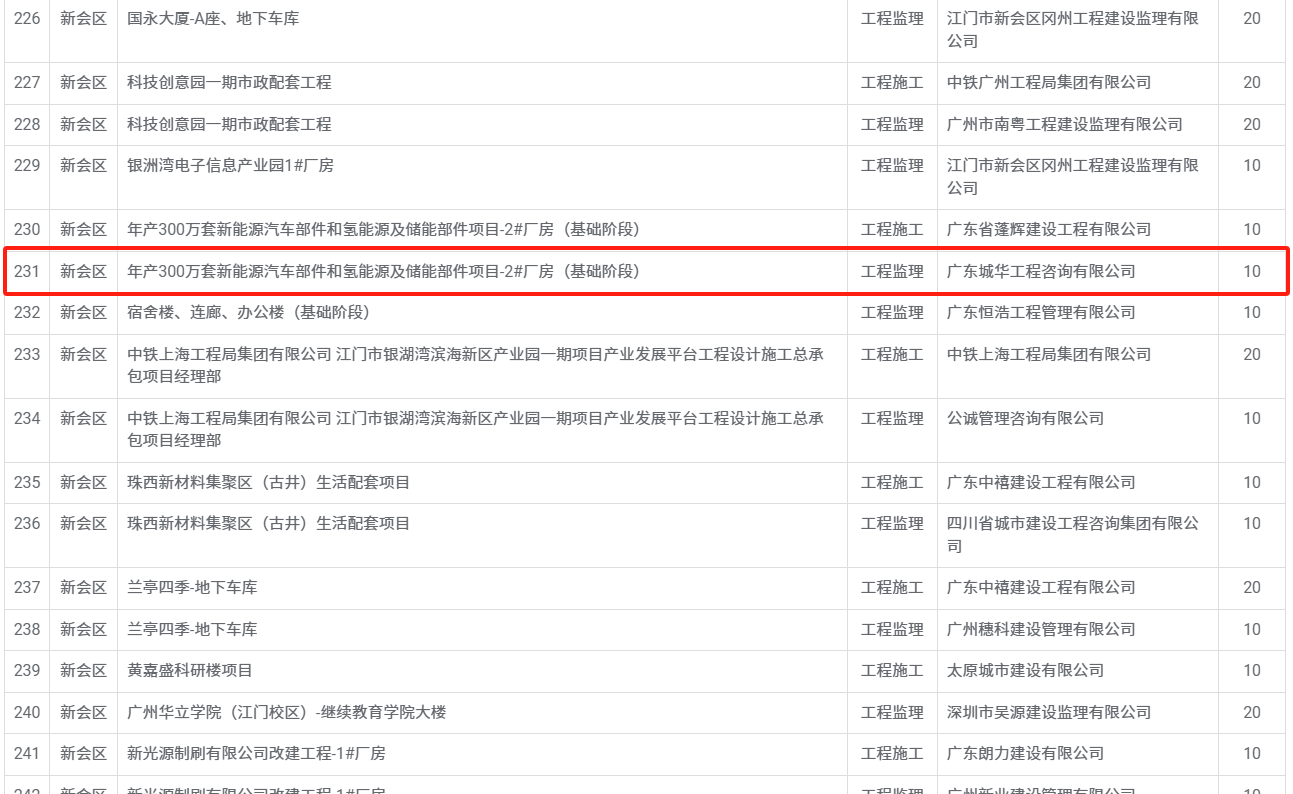Select the project name in row 235
This screenshot has height=794, width=1293.
(x=268, y=482)
